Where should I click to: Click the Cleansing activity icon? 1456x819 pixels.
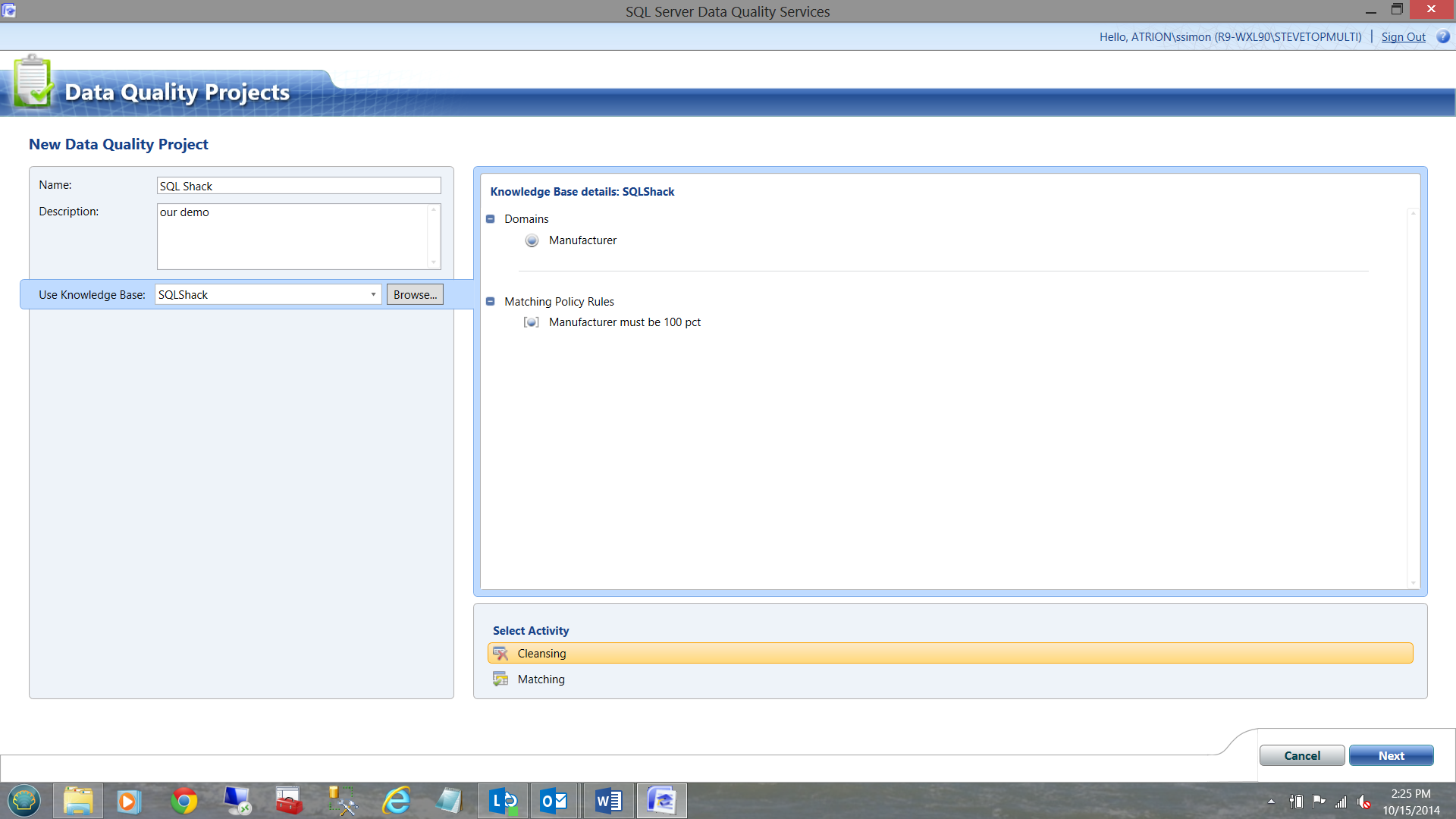(x=500, y=654)
